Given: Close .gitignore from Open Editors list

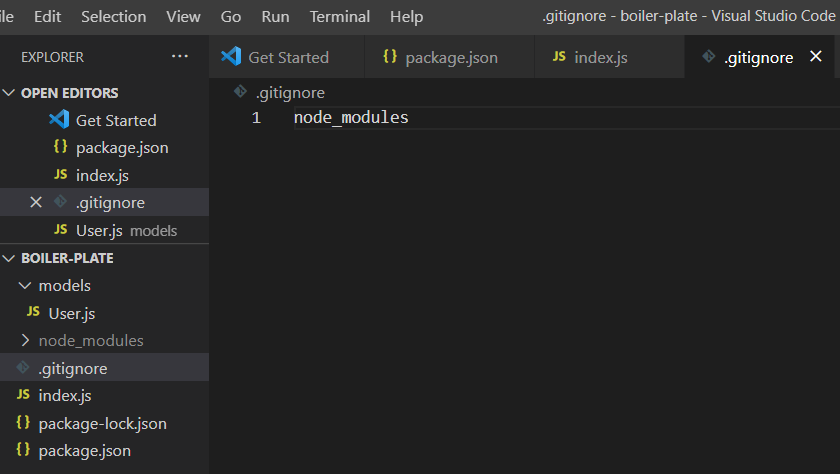Looking at the screenshot, I should 36,202.
